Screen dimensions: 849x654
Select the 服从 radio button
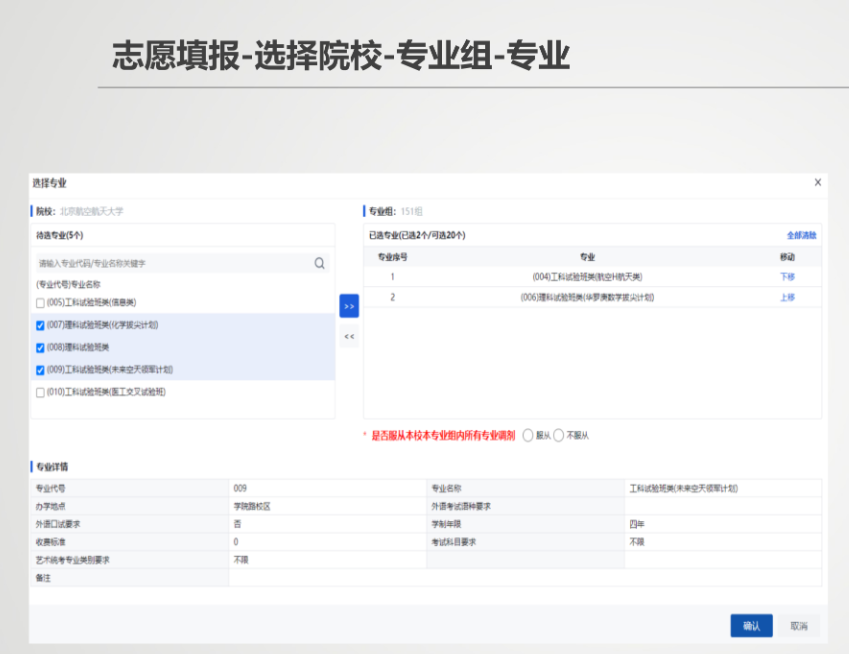pos(528,436)
